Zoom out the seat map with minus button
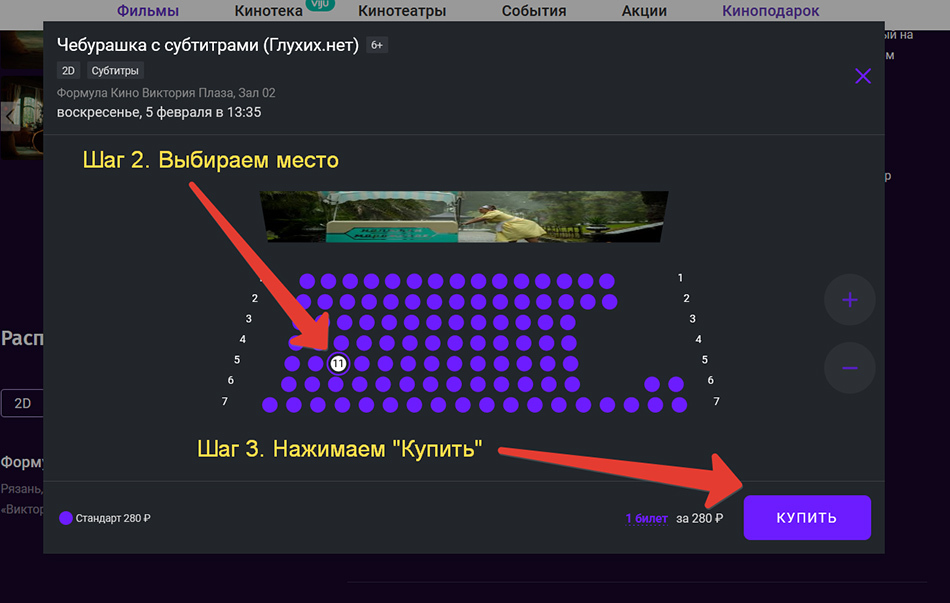This screenshot has height=603, width=950. (849, 368)
